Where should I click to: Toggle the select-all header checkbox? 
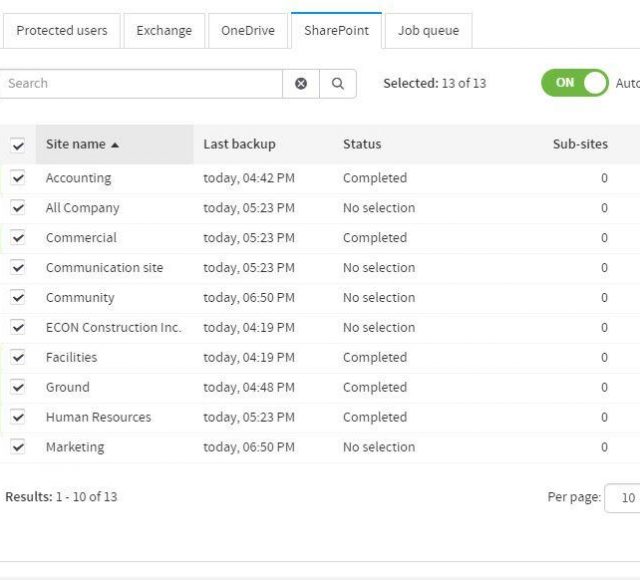click(x=18, y=145)
